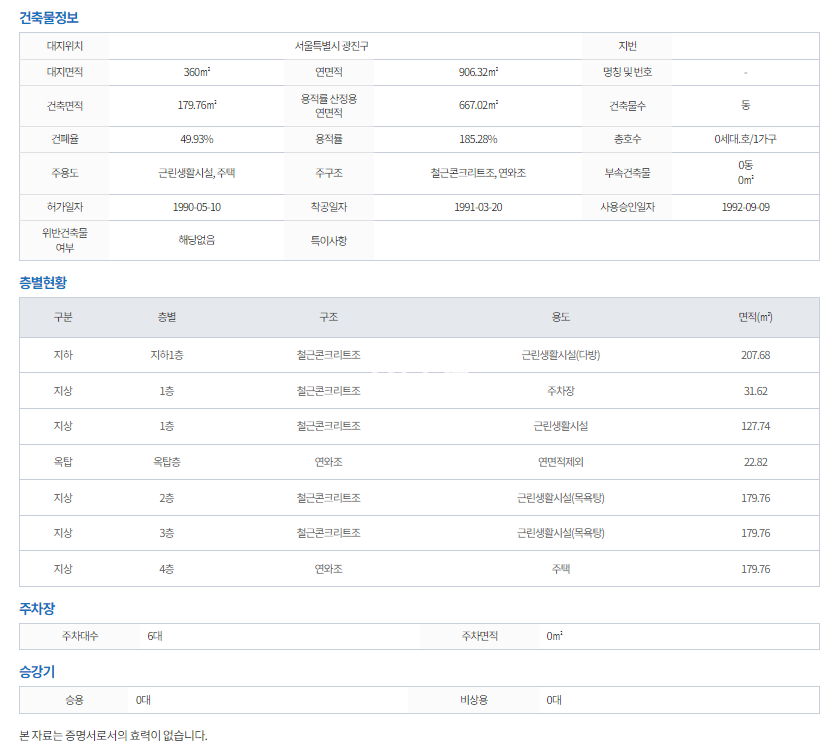Click the 옥탑층 floor cell
Viewport: 836px width, 755px height.
[166, 462]
